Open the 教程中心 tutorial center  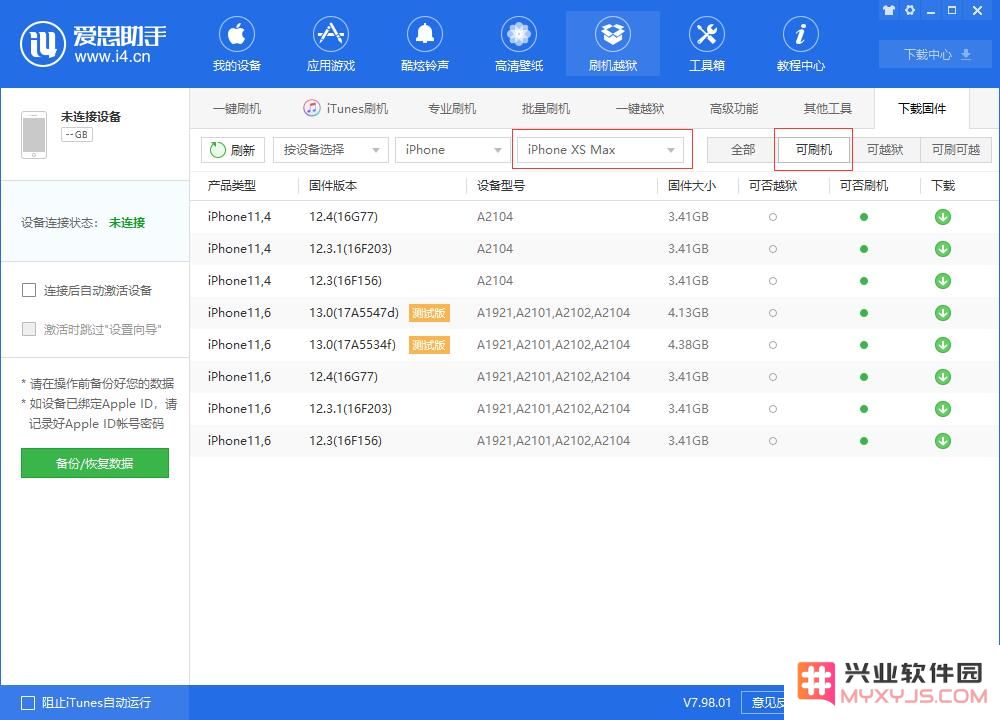pos(800,45)
